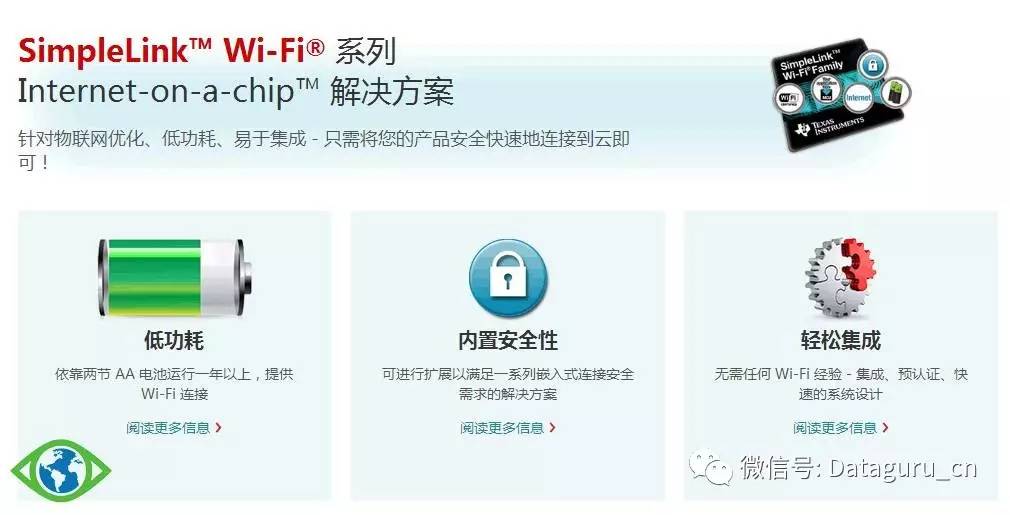Click the puzzle gear integration icon
The height and width of the screenshot is (515, 1010).
coord(841,278)
